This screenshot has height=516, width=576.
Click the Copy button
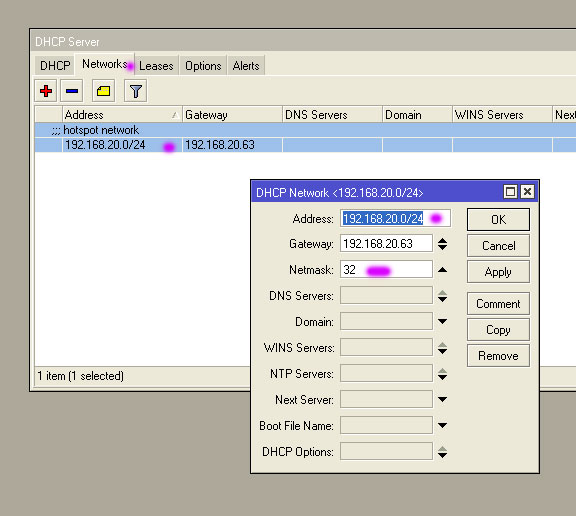tap(498, 330)
